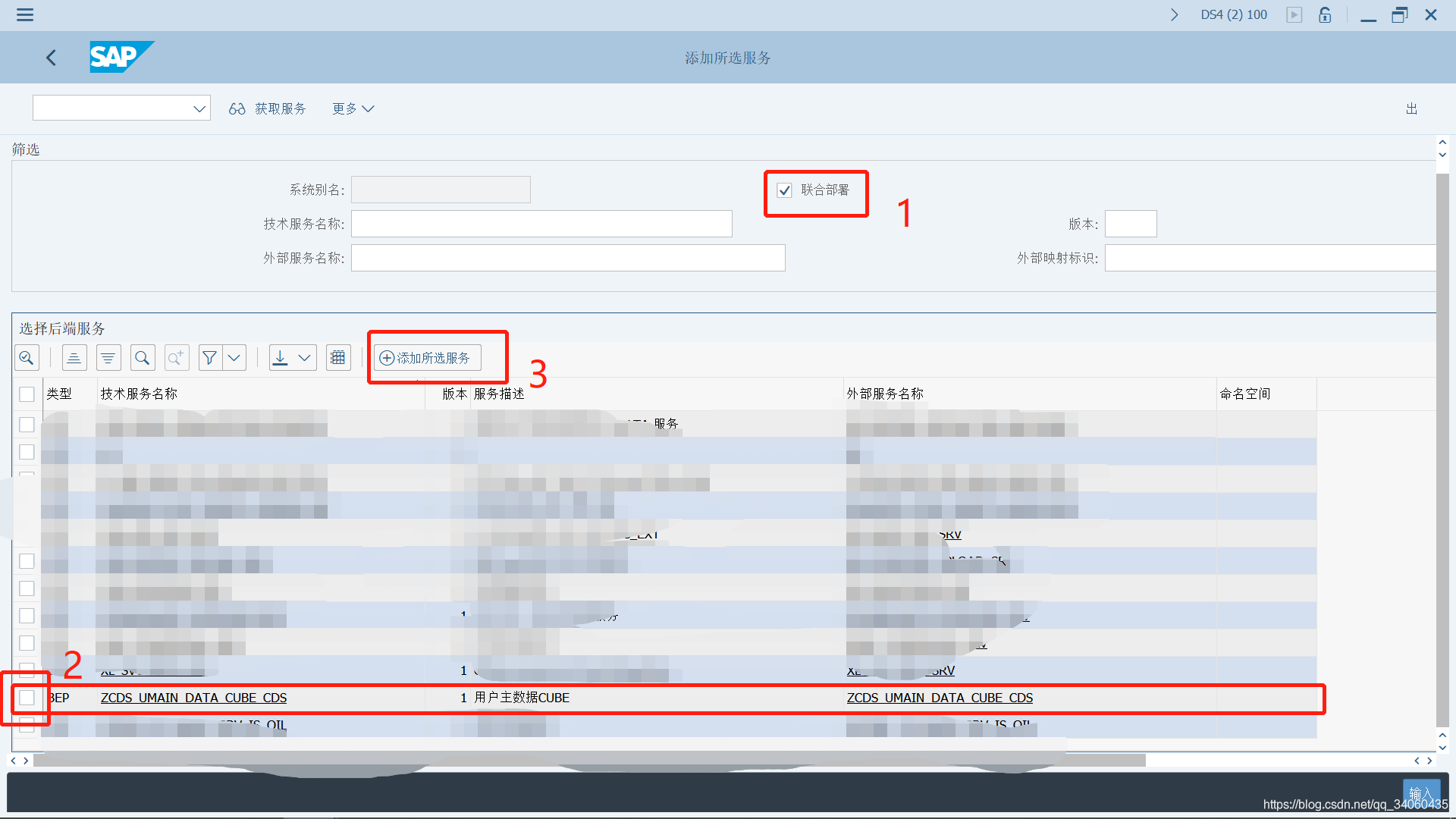
Task: Open the command field dropdown
Action: pyautogui.click(x=199, y=108)
